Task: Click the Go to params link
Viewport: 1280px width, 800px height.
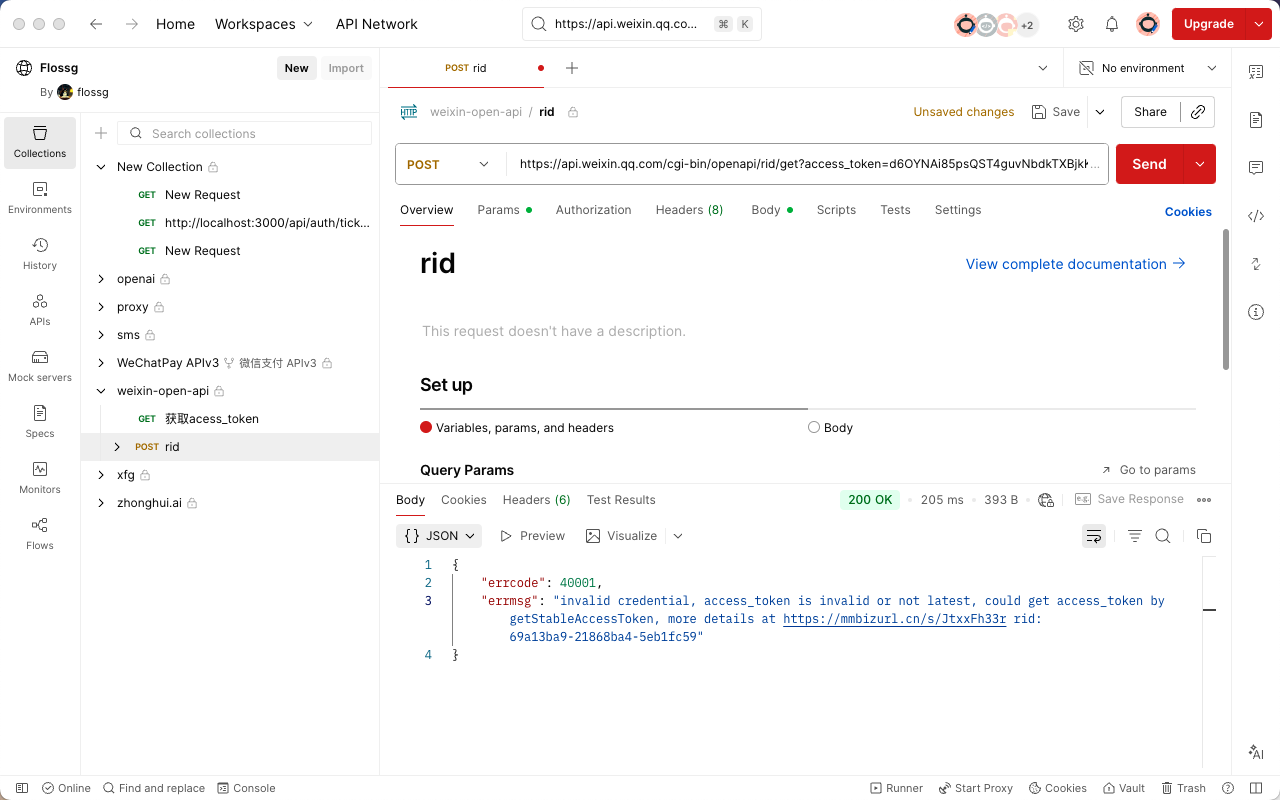Action: tap(1148, 470)
